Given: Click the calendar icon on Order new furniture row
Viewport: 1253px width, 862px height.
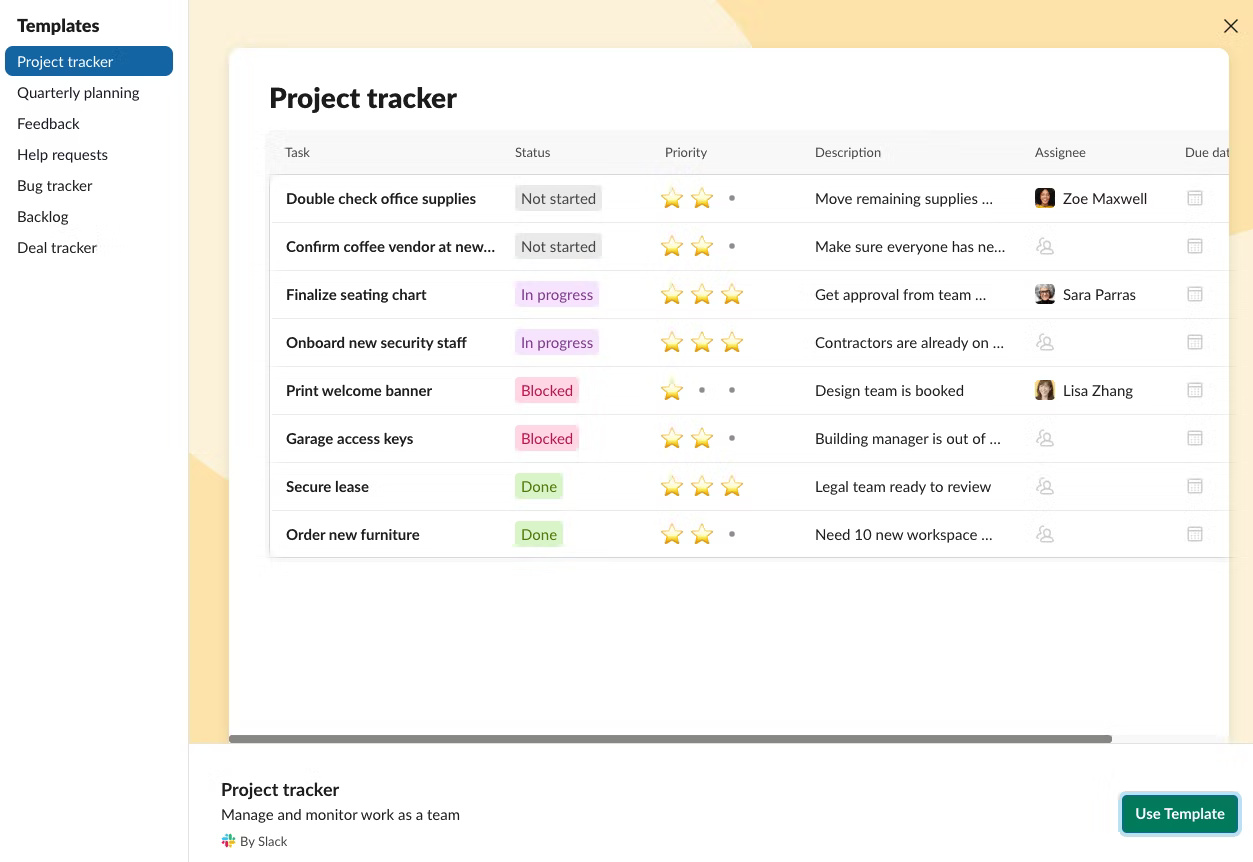Looking at the screenshot, I should [1195, 534].
